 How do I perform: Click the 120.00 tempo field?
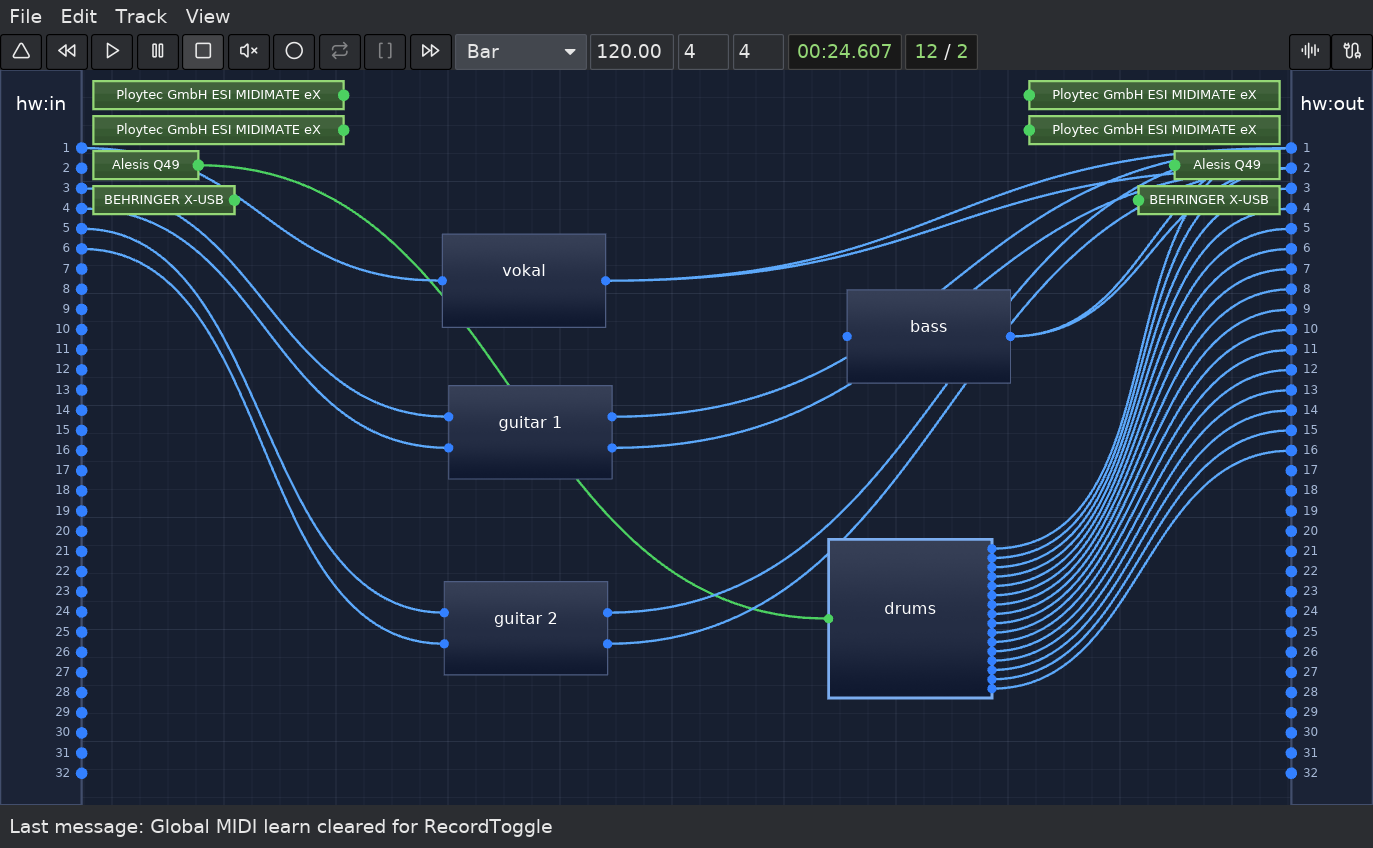click(631, 51)
